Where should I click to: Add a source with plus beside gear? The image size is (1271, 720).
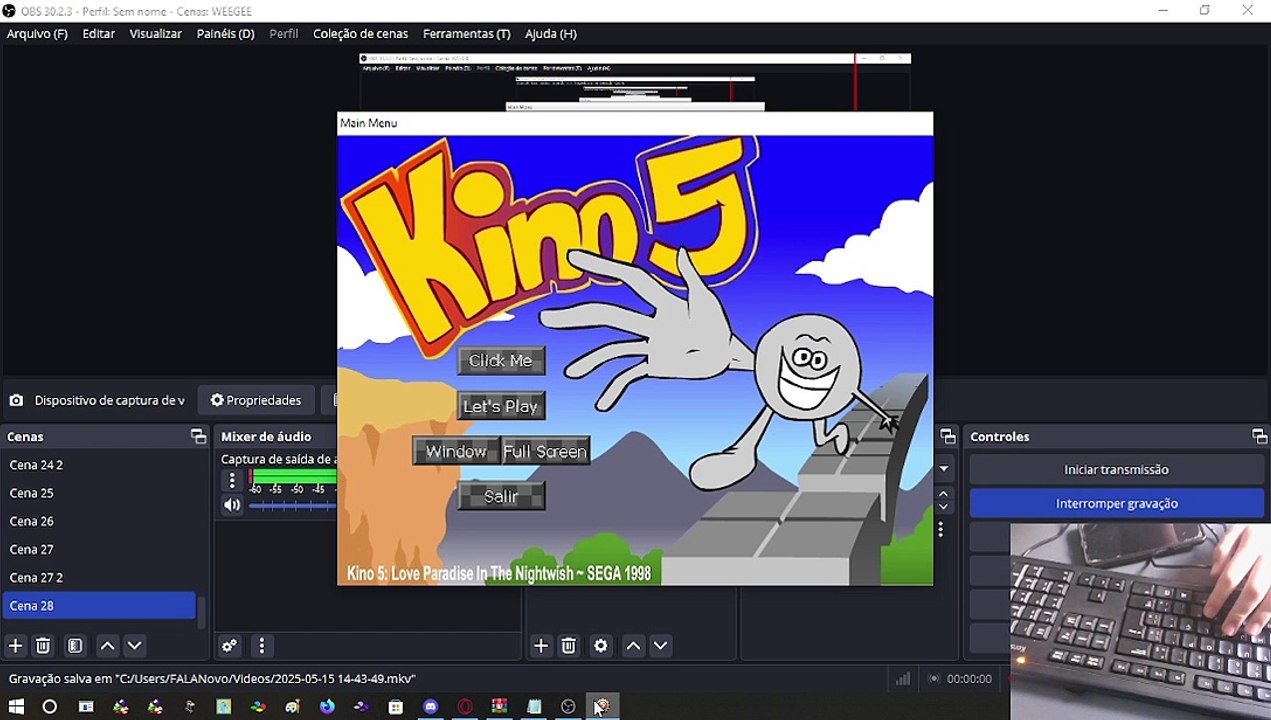click(x=541, y=646)
